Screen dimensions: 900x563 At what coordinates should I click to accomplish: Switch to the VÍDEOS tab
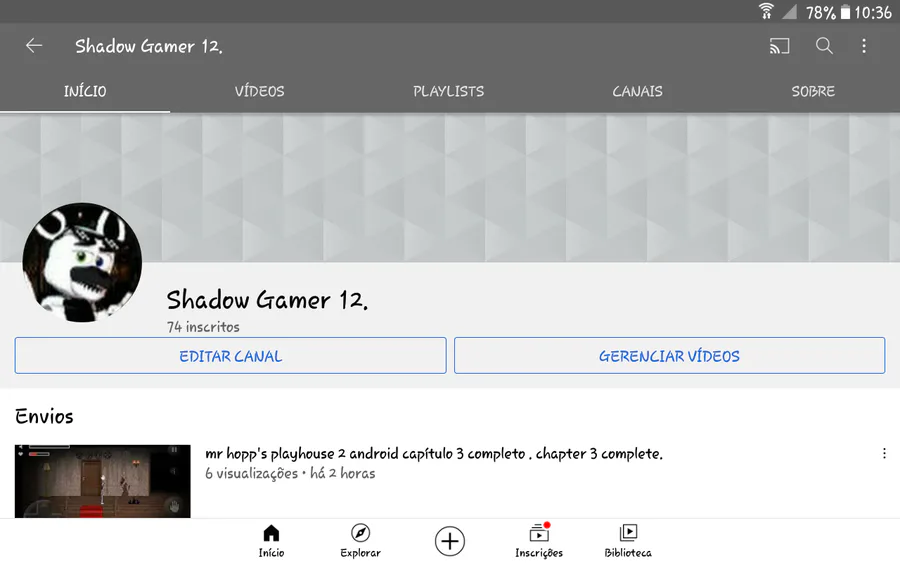click(x=259, y=91)
